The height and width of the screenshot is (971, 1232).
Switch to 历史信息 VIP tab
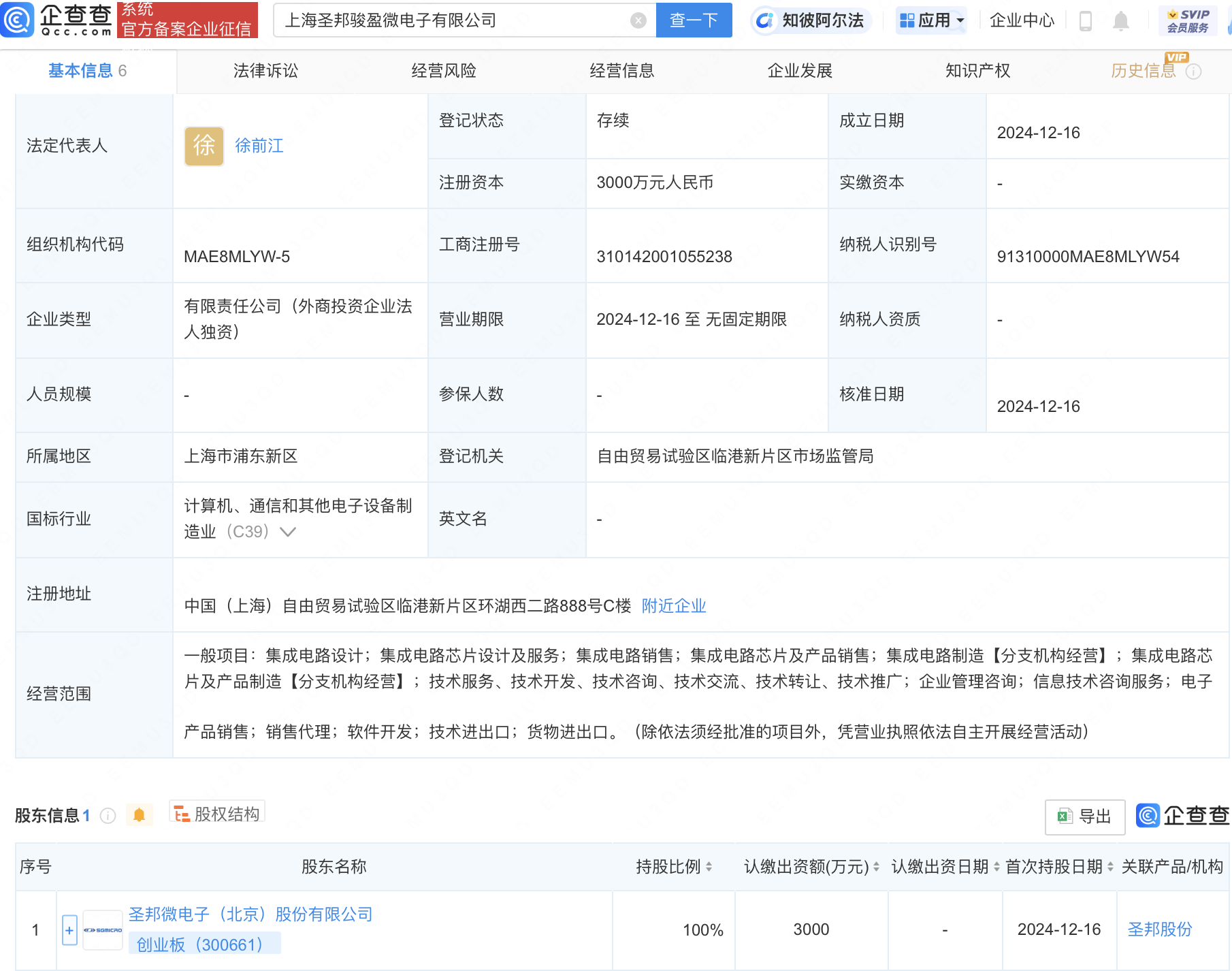1144,71
